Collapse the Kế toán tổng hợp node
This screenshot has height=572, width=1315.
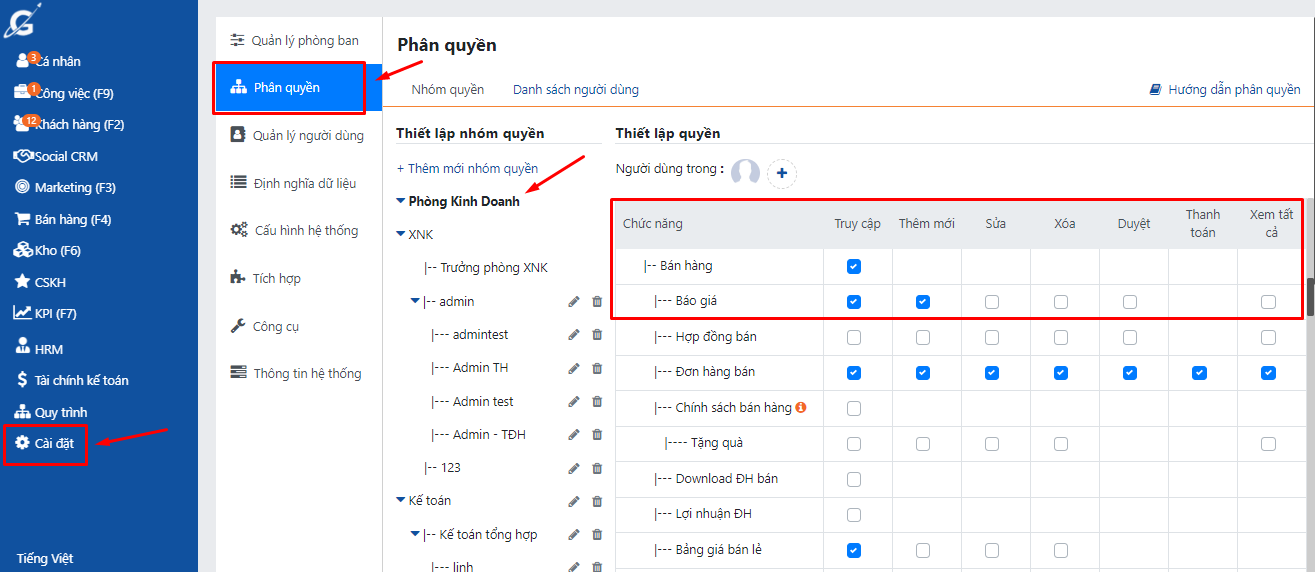pyautogui.click(x=415, y=535)
